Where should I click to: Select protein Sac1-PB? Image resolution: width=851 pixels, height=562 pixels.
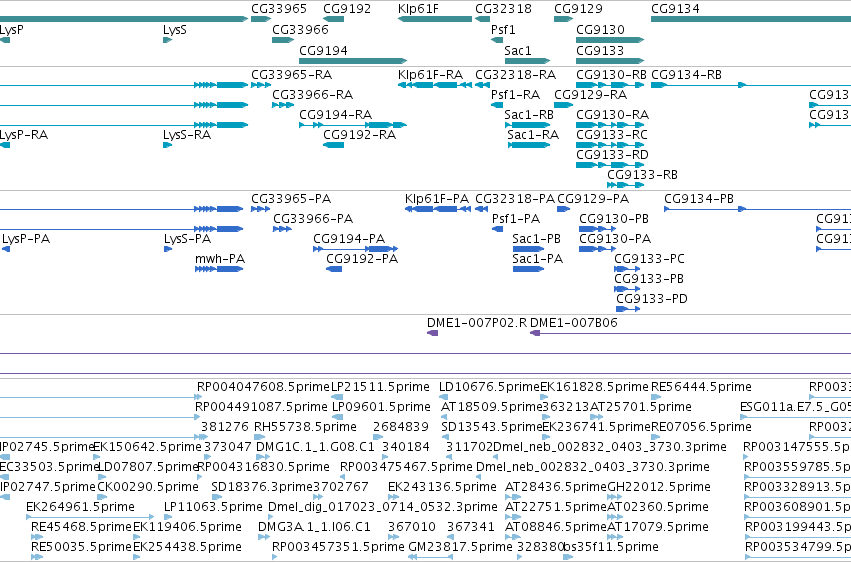pyautogui.click(x=536, y=239)
